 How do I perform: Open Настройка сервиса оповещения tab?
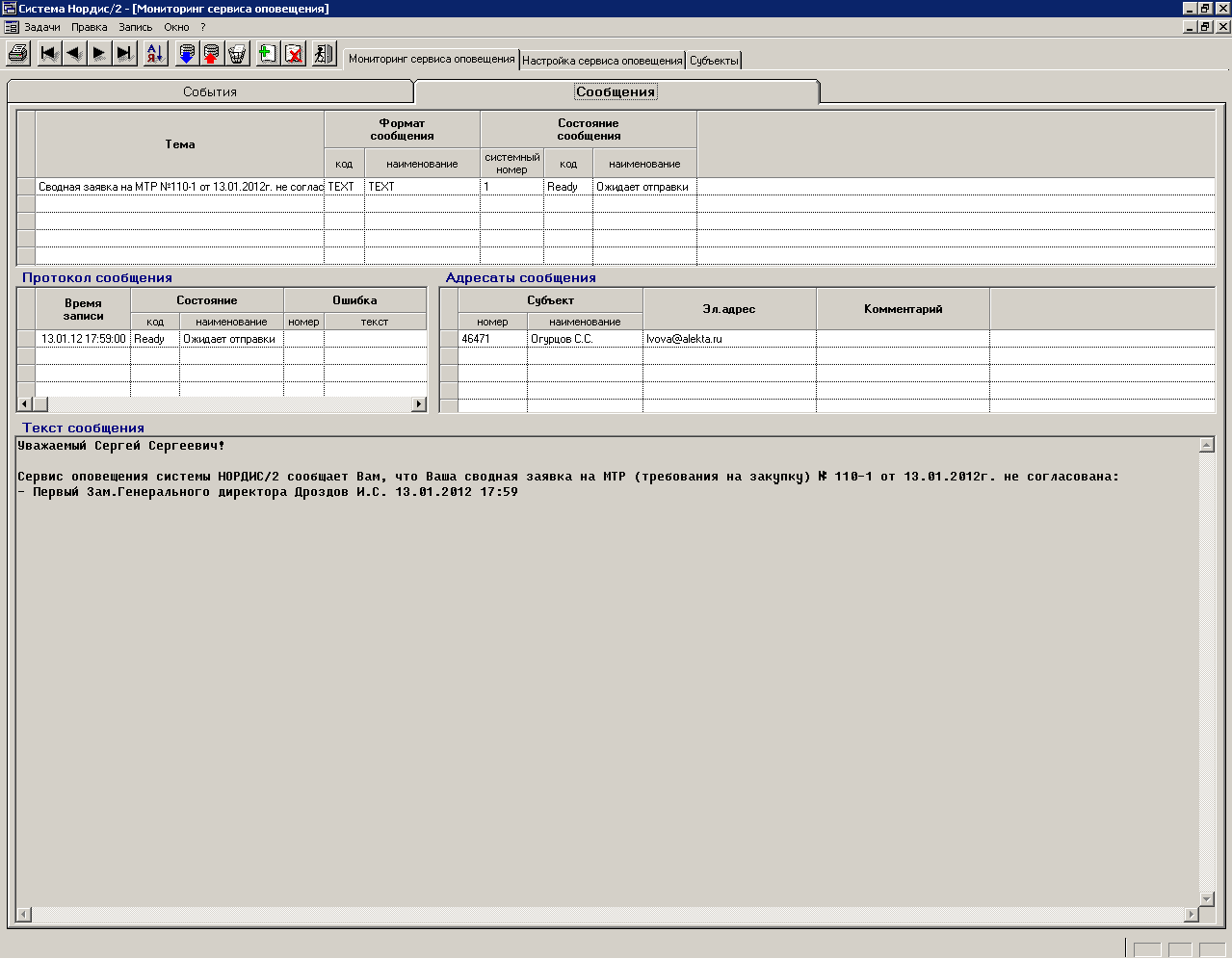pyautogui.click(x=602, y=61)
